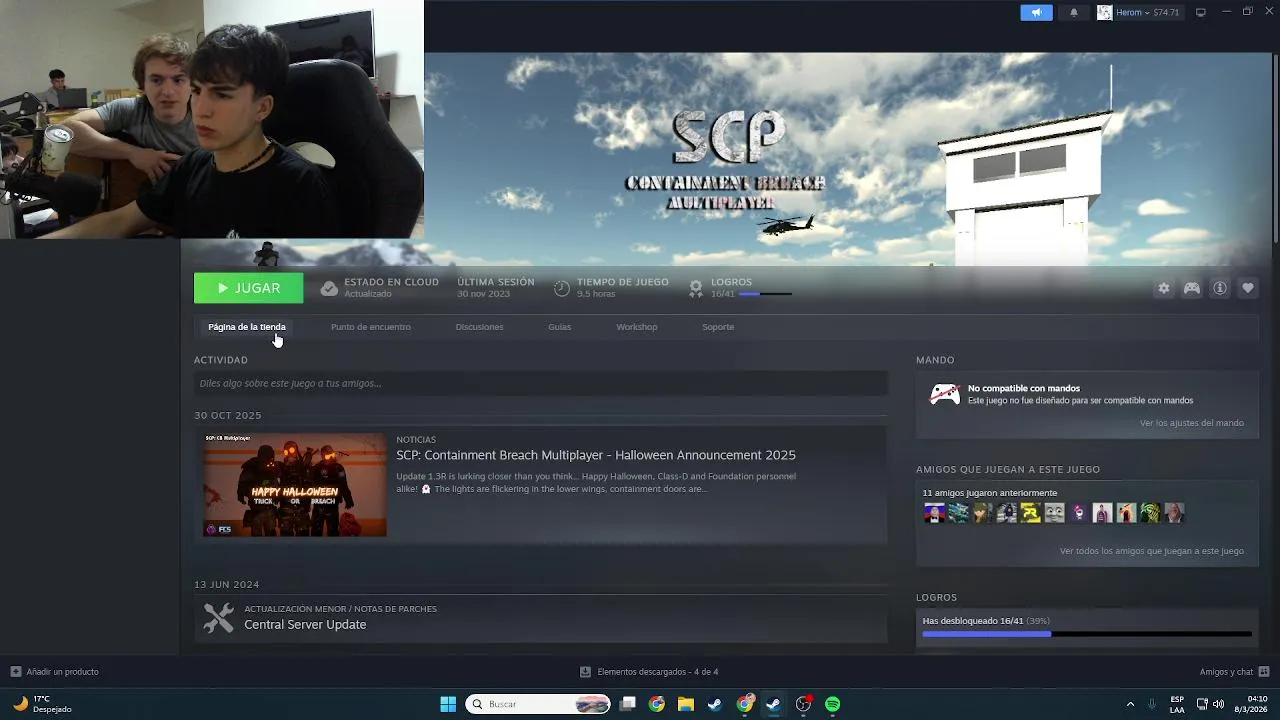Click the ÚLTIMA SESIÓN 30 nov 2023 text
The height and width of the screenshot is (720, 1280).
coord(495,288)
